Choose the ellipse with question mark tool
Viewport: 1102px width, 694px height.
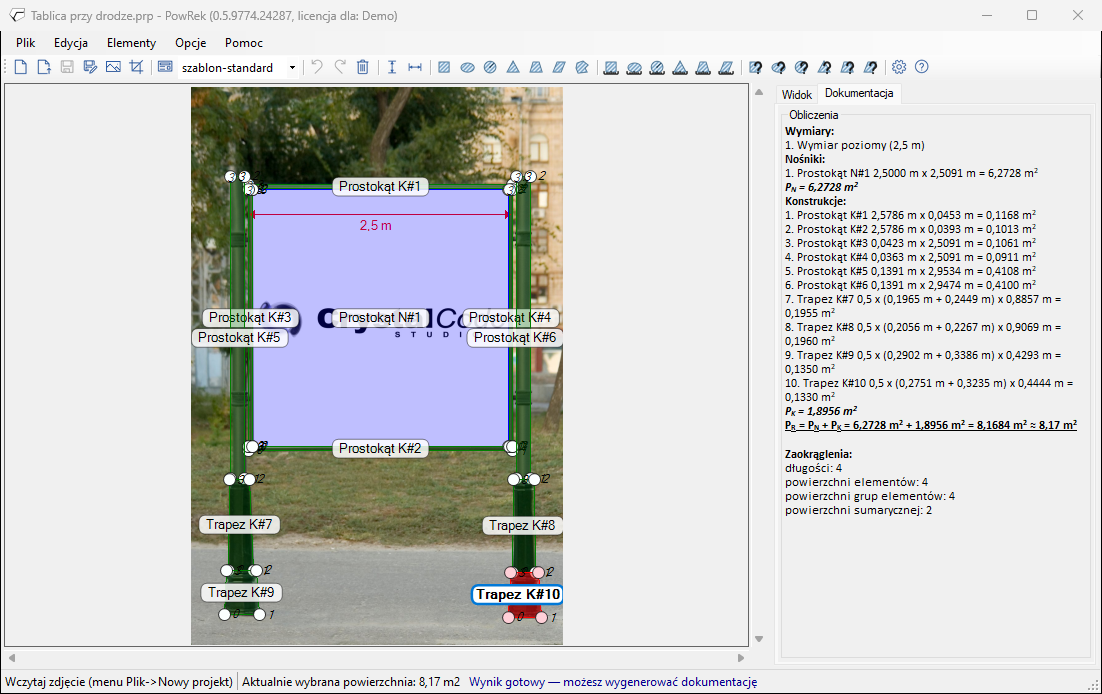(779, 68)
